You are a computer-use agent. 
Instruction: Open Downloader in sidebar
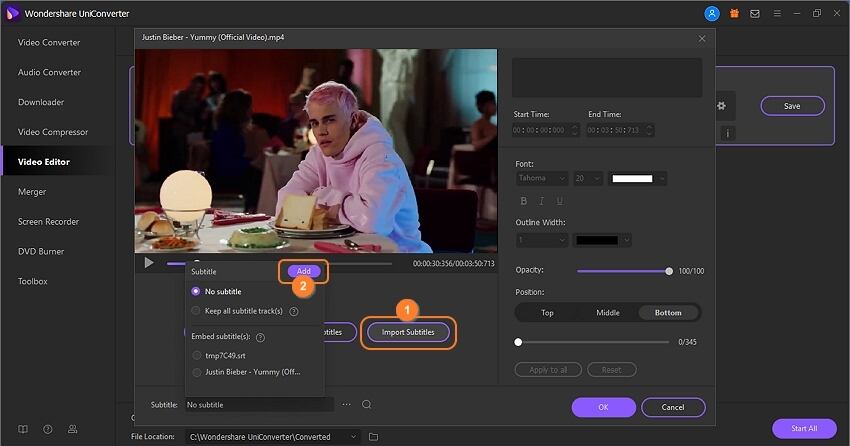(41, 102)
